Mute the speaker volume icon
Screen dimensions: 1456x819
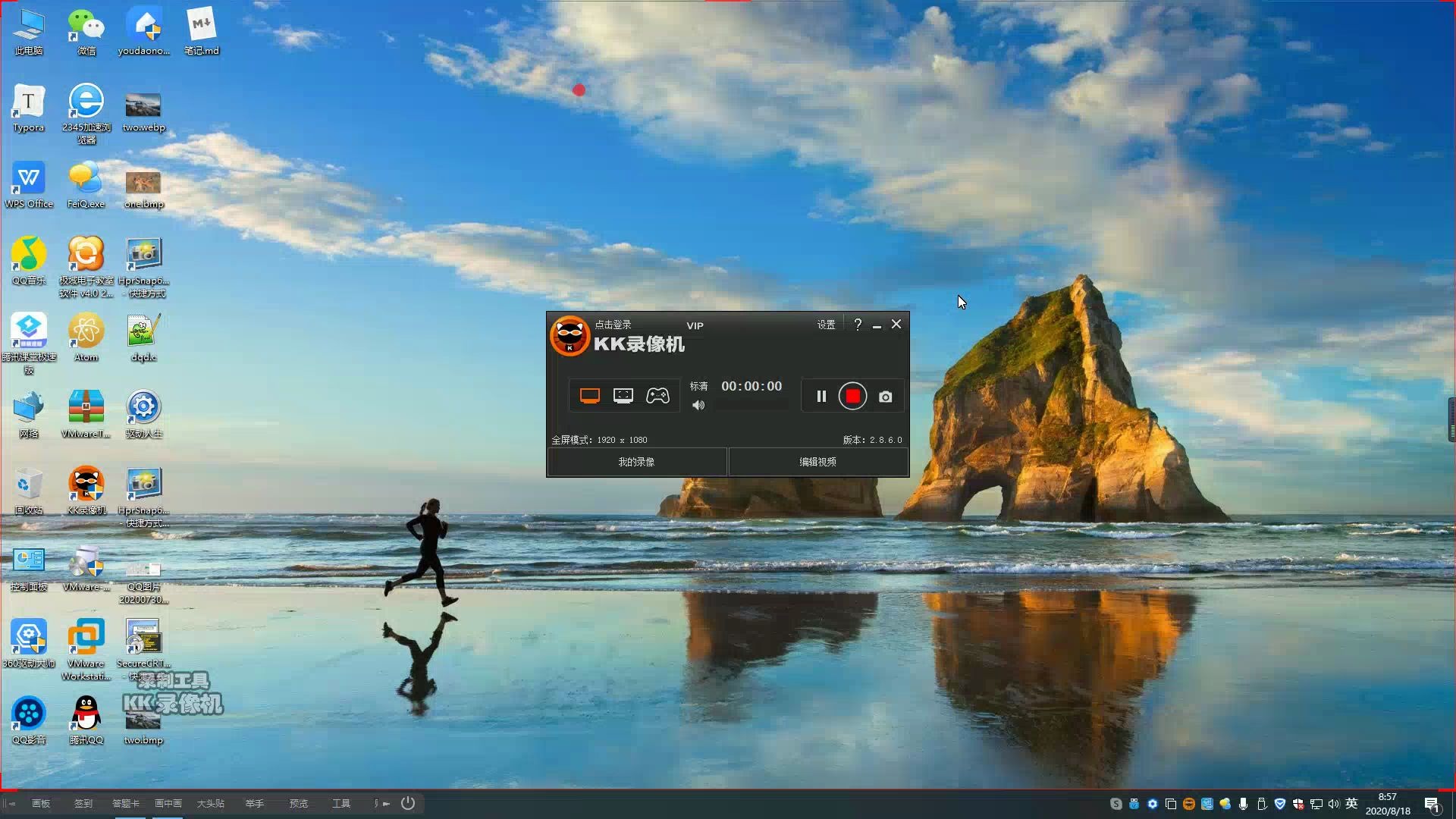pyautogui.click(x=698, y=406)
